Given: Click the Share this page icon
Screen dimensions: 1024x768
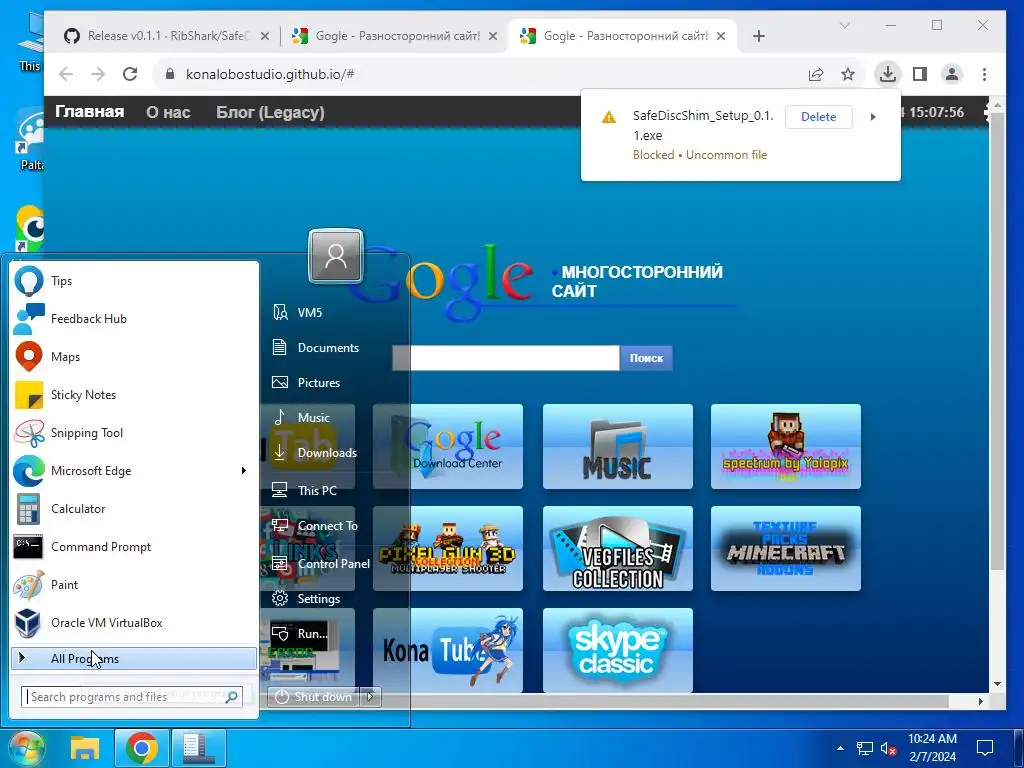Looking at the screenshot, I should click(x=816, y=74).
